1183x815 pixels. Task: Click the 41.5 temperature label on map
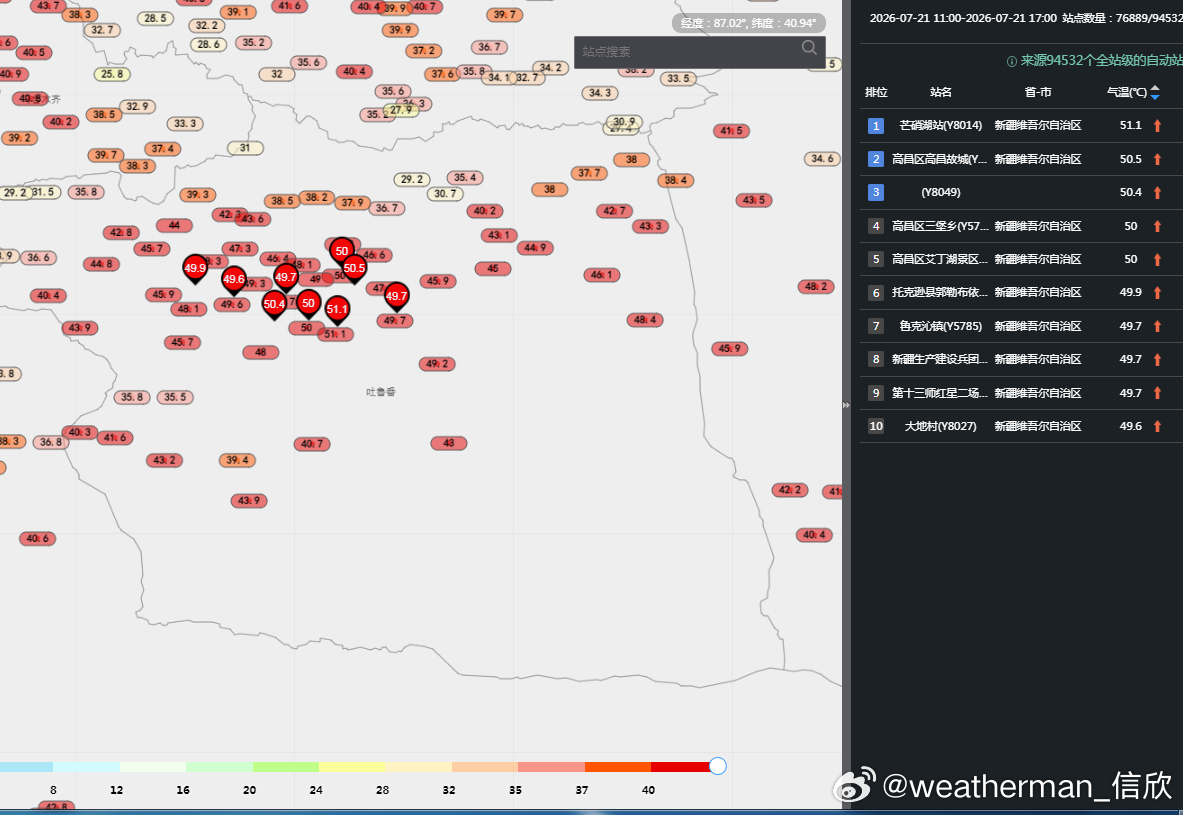[731, 131]
